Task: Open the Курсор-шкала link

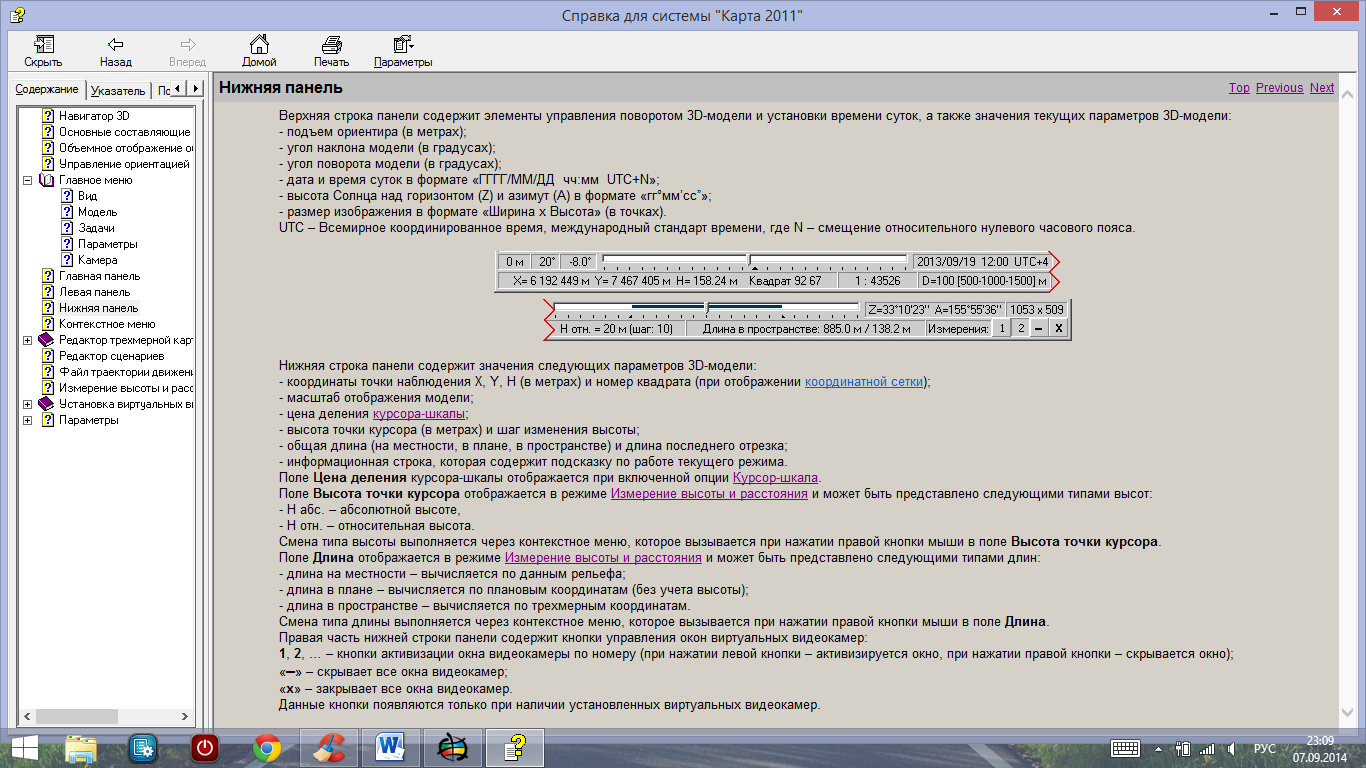Action: point(776,478)
